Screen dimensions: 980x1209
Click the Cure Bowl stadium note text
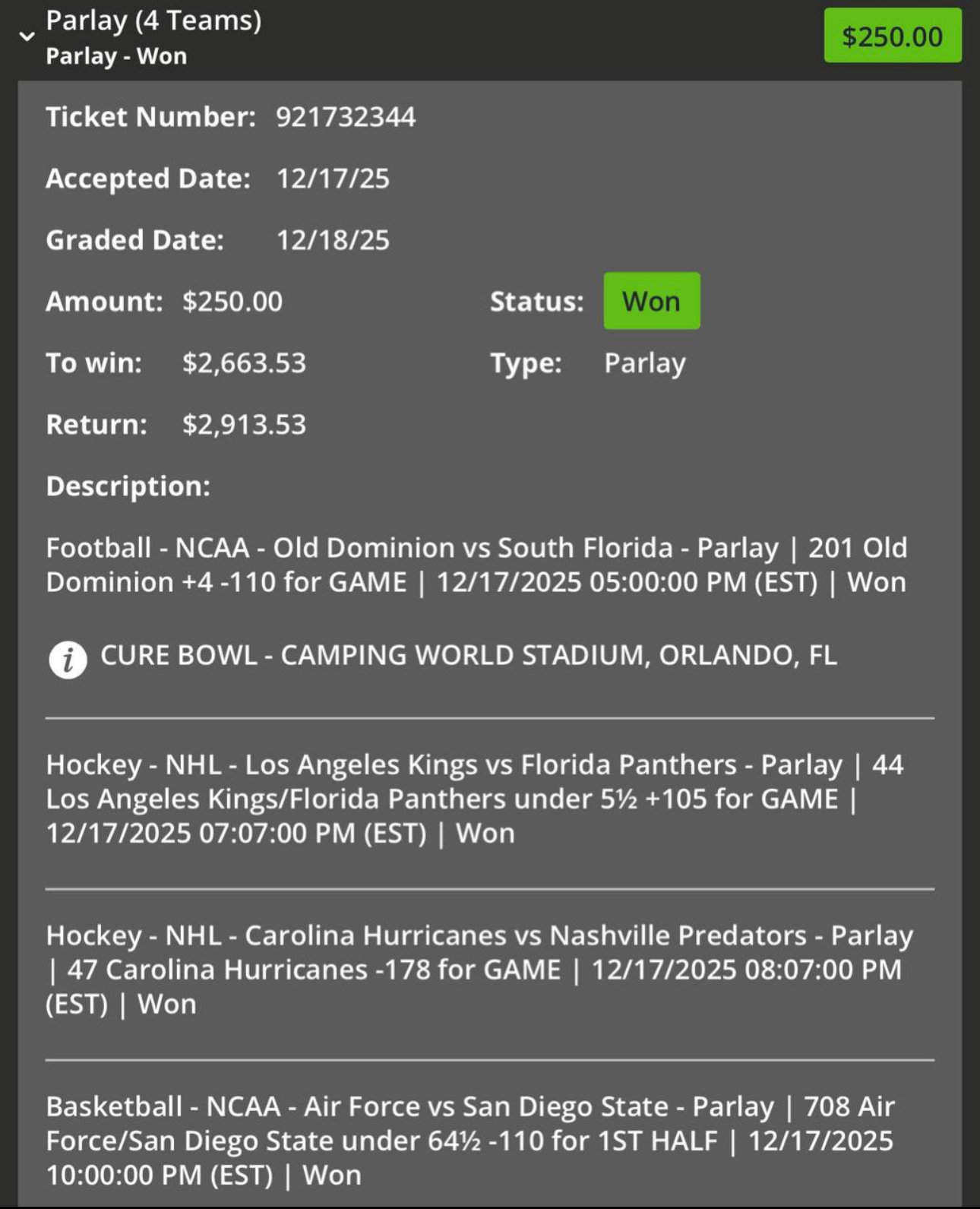(469, 655)
